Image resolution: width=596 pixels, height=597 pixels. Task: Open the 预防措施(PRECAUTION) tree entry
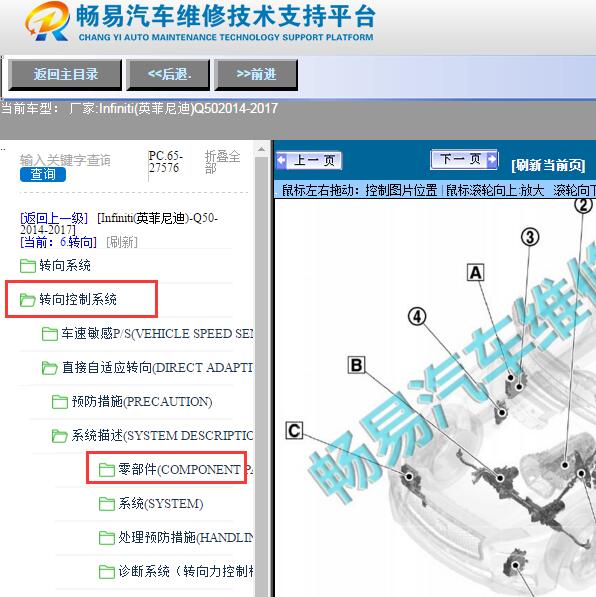(142, 401)
